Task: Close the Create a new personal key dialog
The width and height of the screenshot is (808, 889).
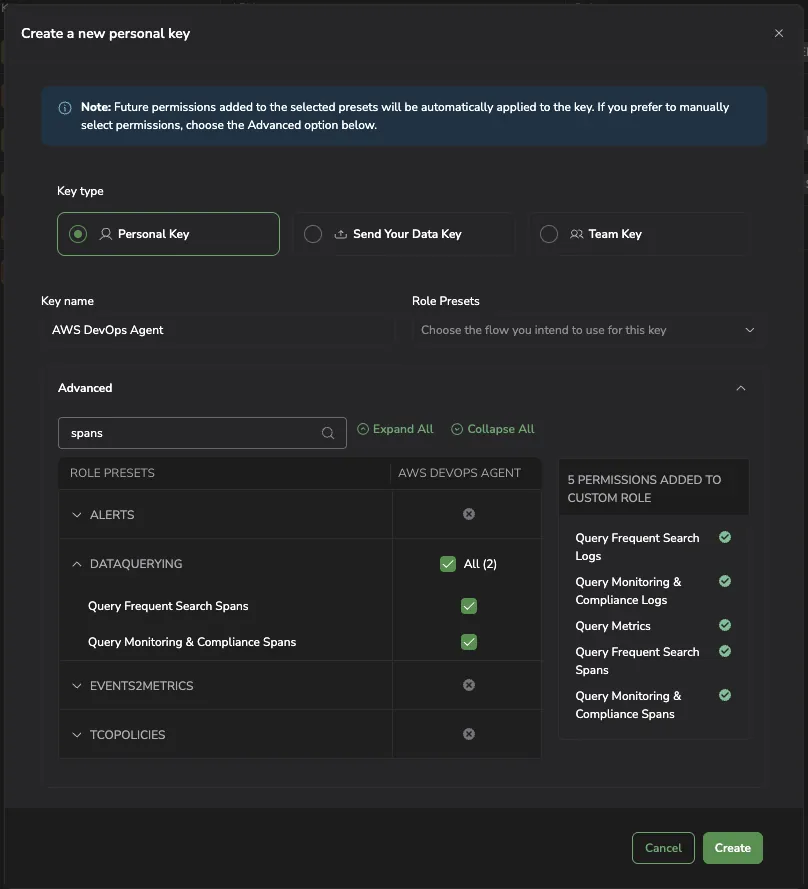Action: point(779,33)
